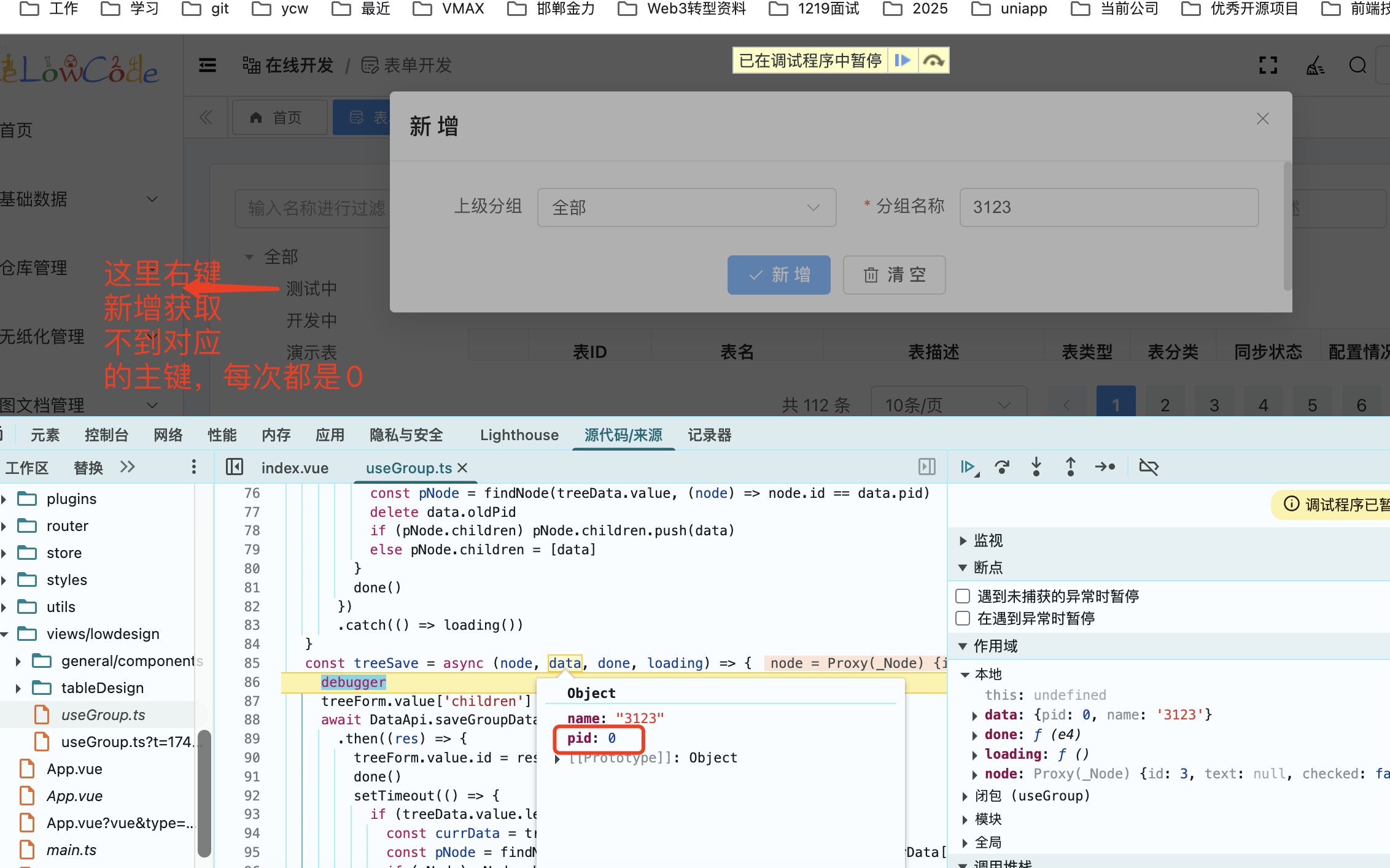Enable pause on caught exceptions checkbox
The width and height of the screenshot is (1390, 868).
tap(963, 618)
